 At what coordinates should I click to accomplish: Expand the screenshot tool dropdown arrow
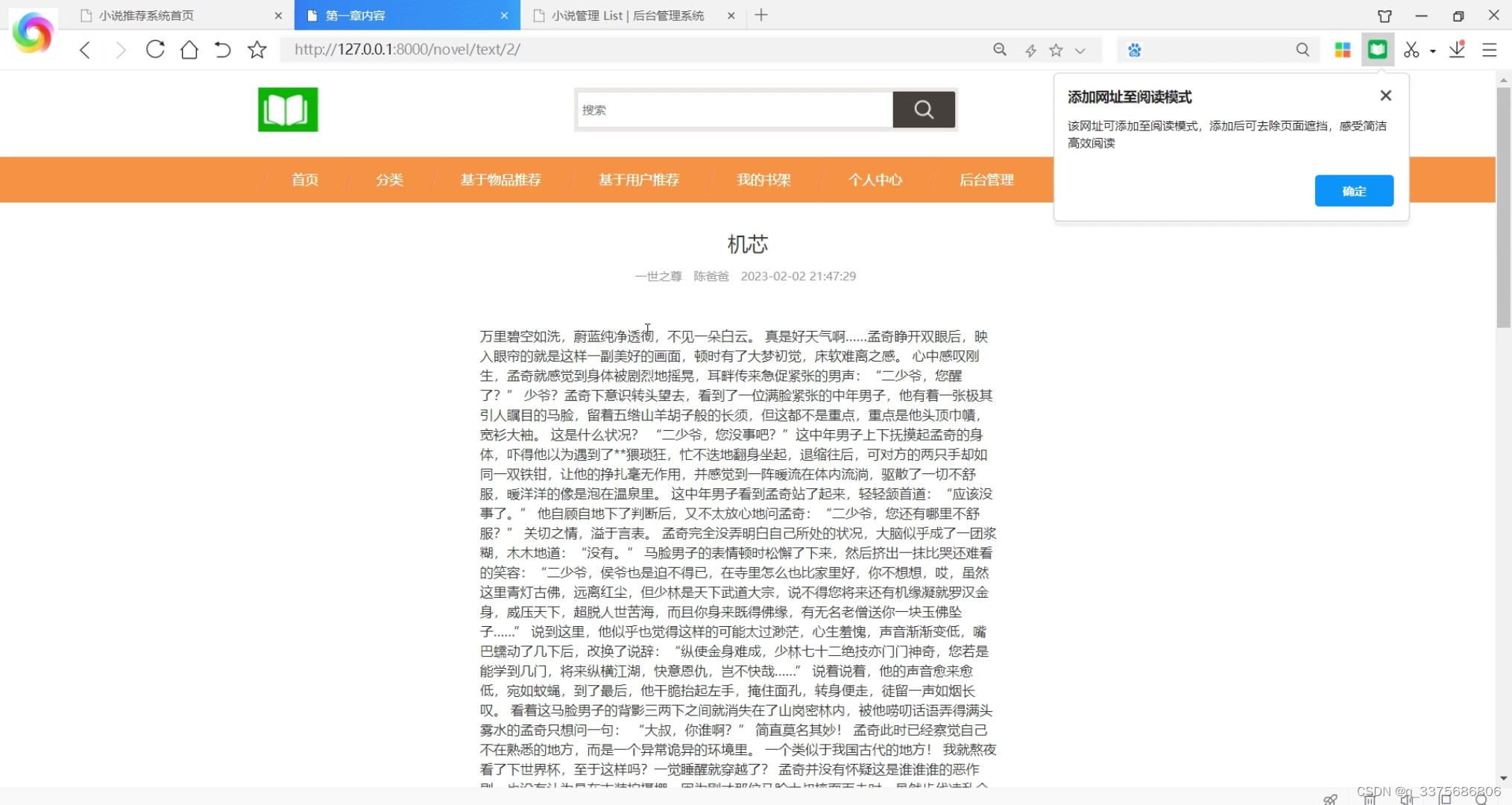click(x=1433, y=51)
